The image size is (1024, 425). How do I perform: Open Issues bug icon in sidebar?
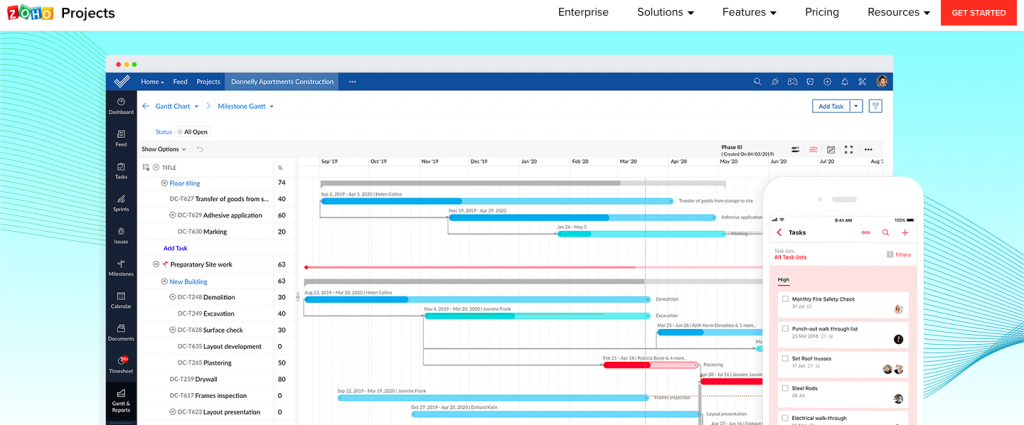(x=121, y=236)
